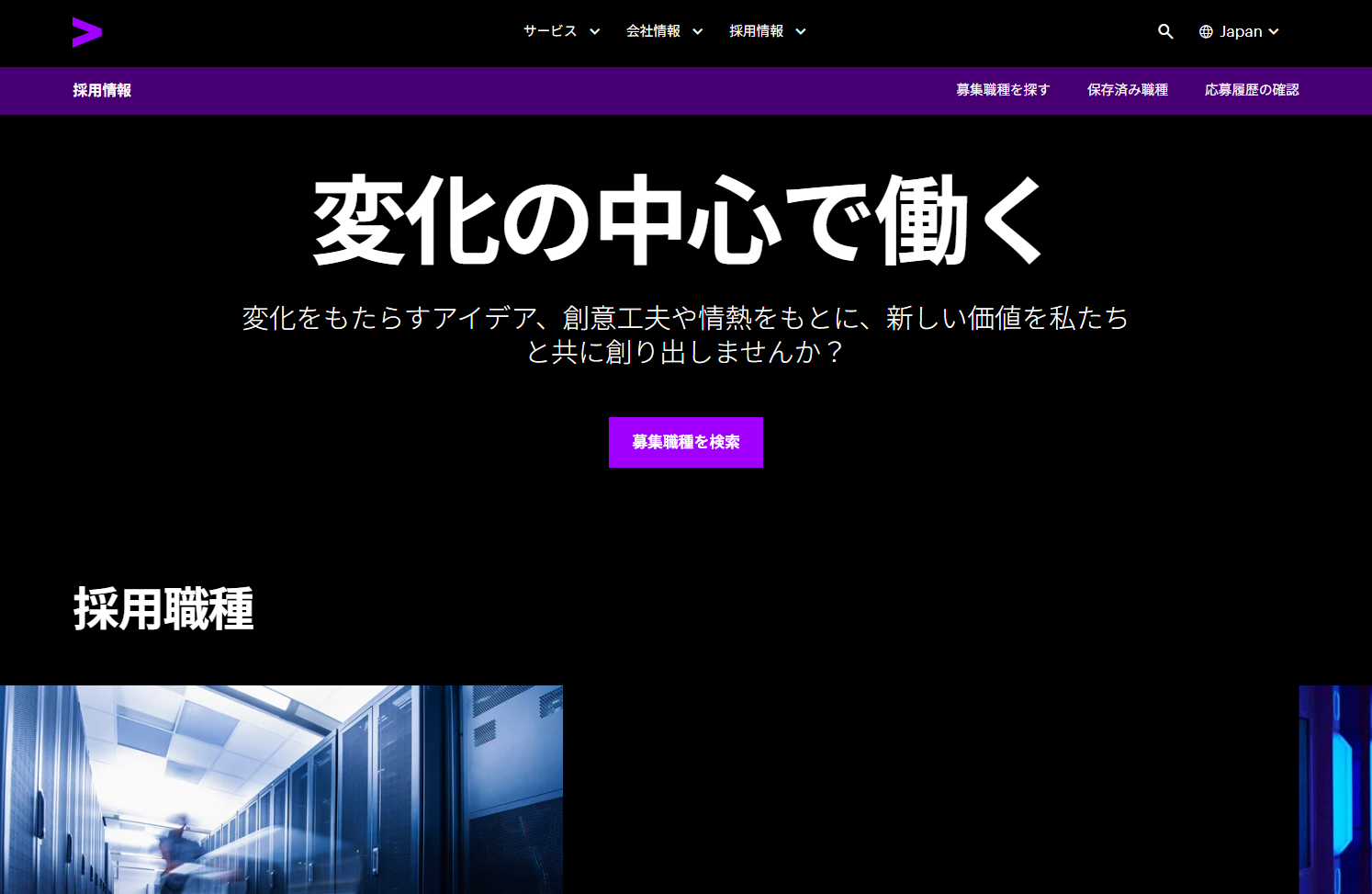Go to 採用情報 in the purple bar
This screenshot has width=1372, height=894.
pos(102,90)
